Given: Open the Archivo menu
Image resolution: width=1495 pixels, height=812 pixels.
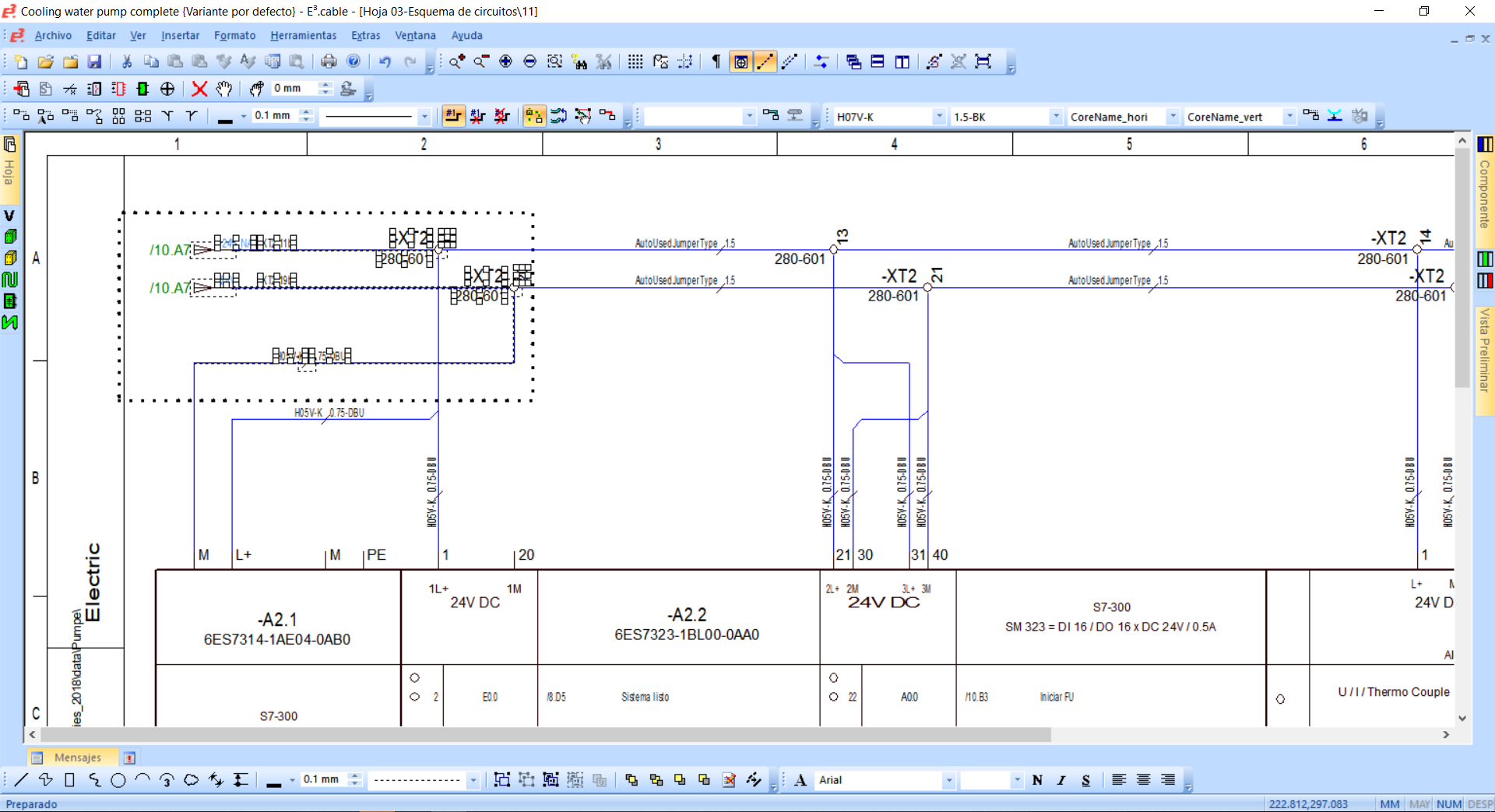Looking at the screenshot, I should (x=53, y=36).
